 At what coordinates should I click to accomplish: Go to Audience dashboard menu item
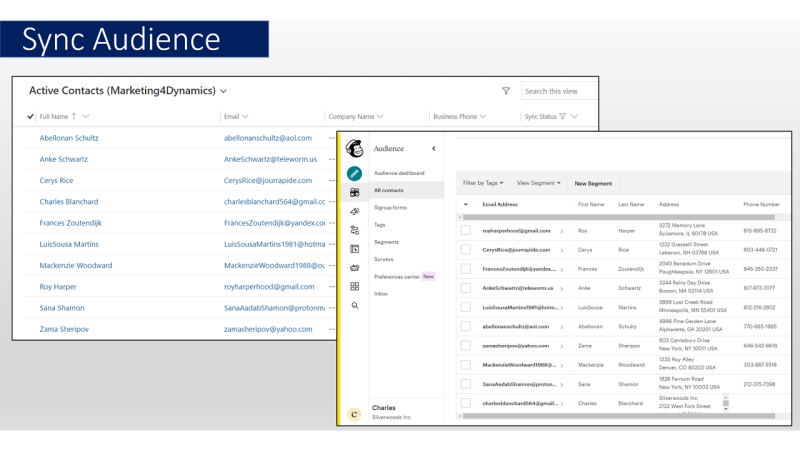tap(399, 174)
